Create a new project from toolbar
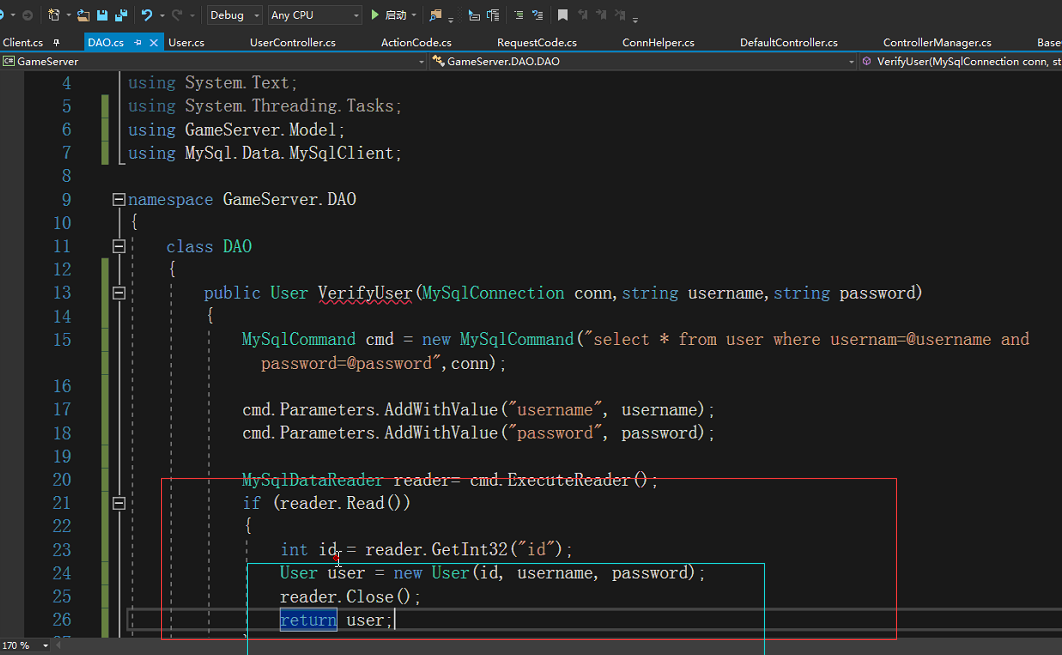The height and width of the screenshot is (655, 1062). (x=54, y=15)
